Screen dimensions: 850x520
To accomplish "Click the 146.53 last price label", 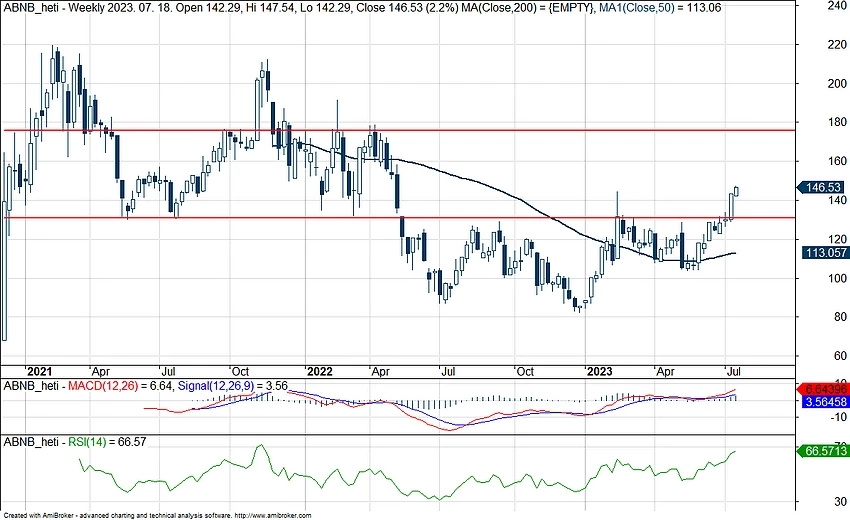I will 820,188.
